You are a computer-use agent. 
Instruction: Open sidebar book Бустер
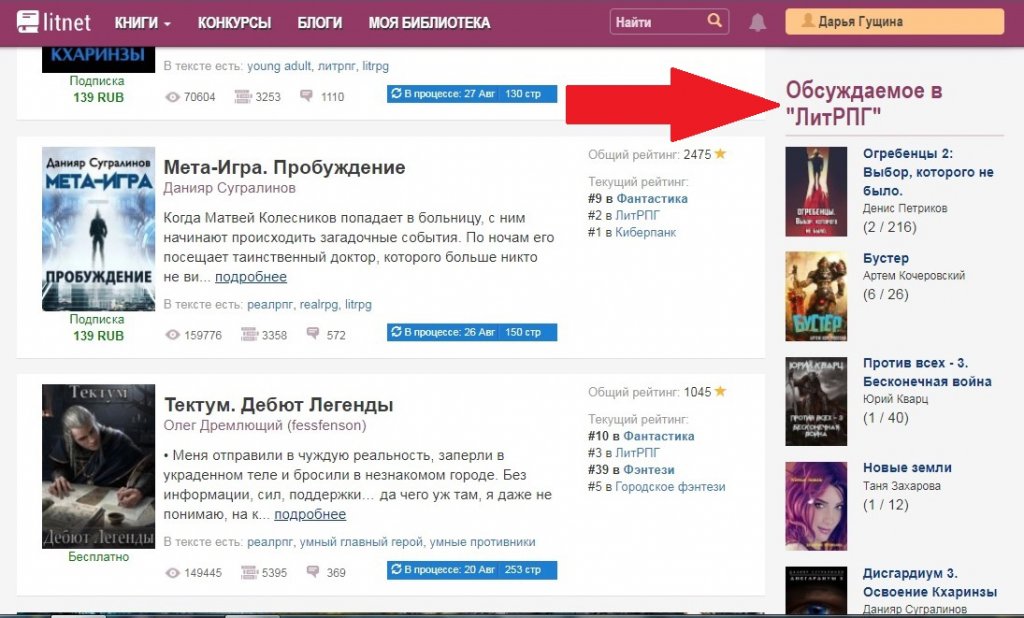coord(886,258)
